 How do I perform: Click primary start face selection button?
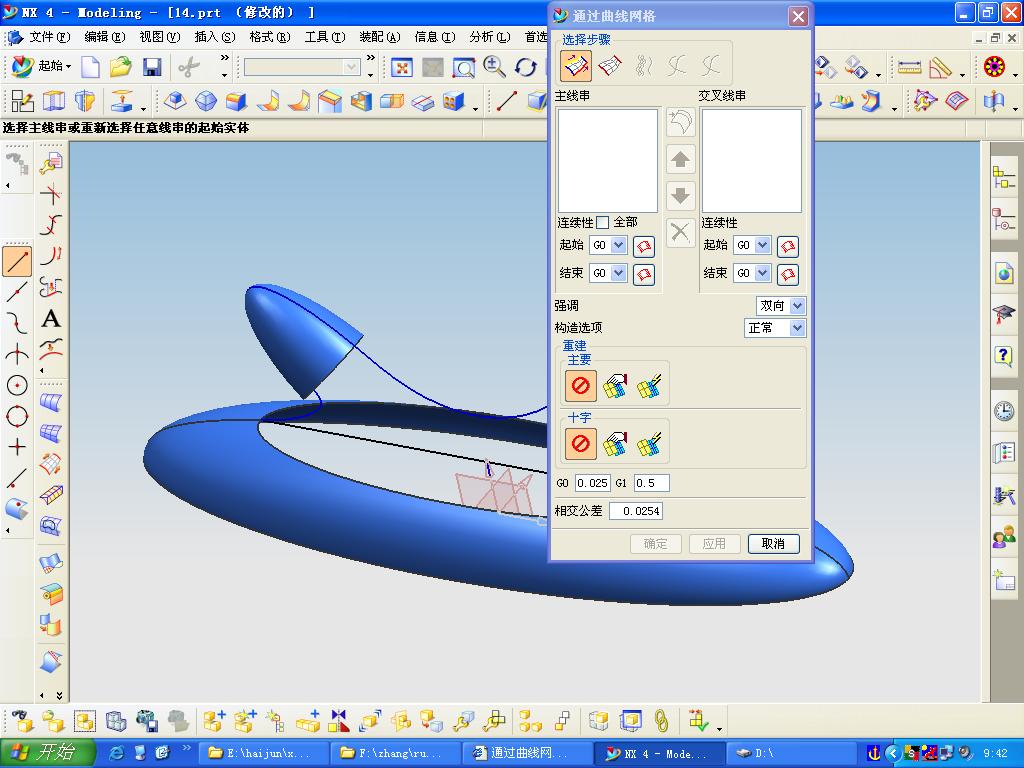(x=644, y=246)
